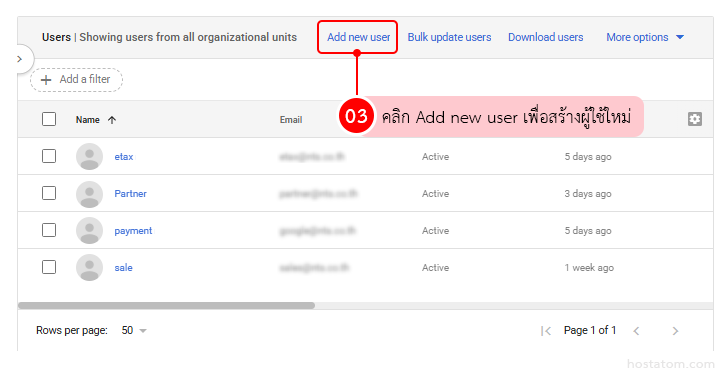Screen dimensions: 720x373
Task: Click the avatar of user Partner
Action: tap(89, 194)
